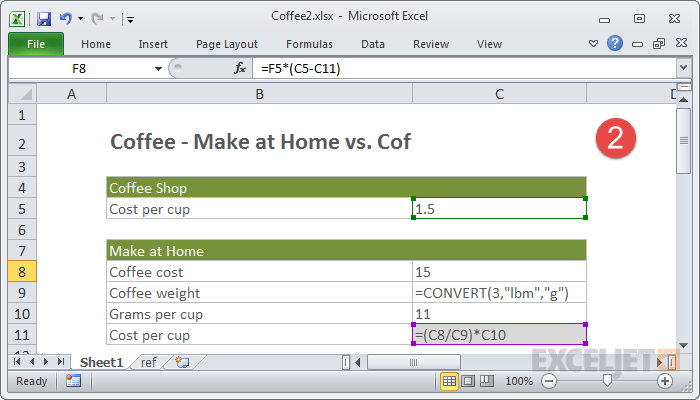Select row 11 header

[x=22, y=335]
